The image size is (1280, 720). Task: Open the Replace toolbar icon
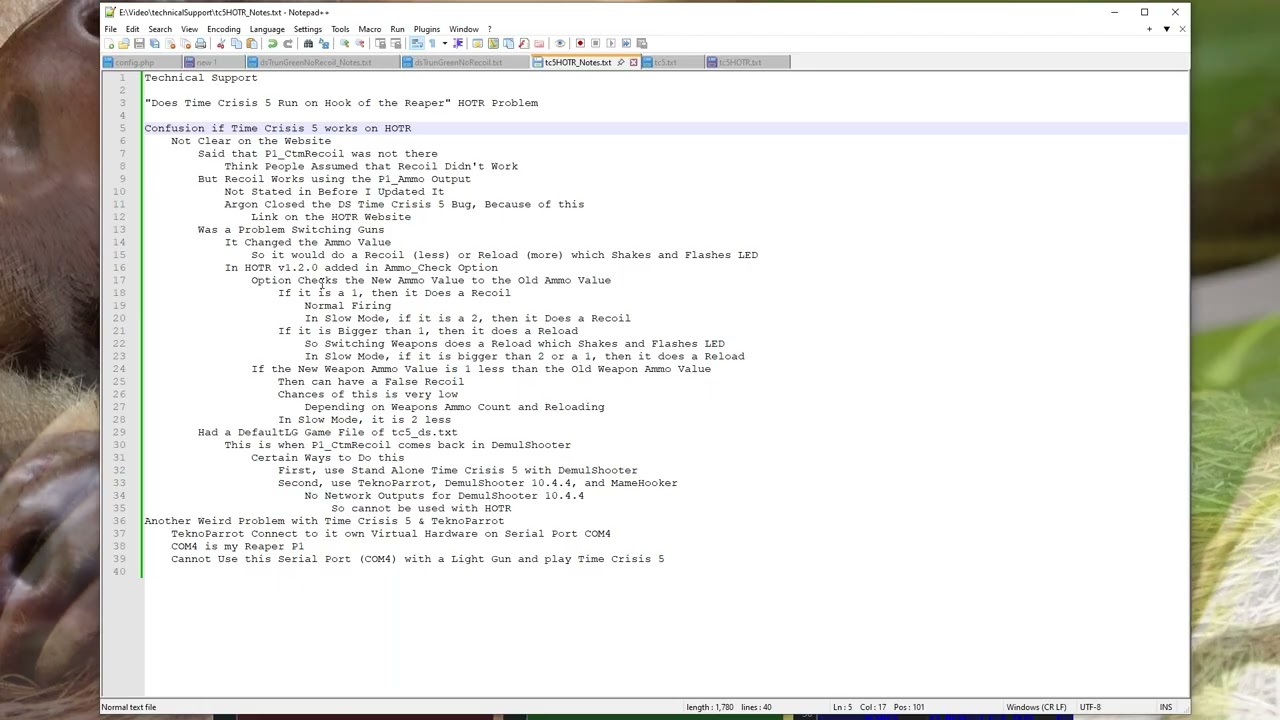point(324,43)
